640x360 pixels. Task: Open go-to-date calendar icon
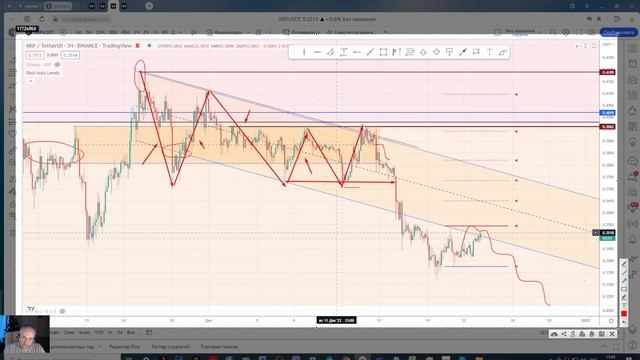pos(149,333)
